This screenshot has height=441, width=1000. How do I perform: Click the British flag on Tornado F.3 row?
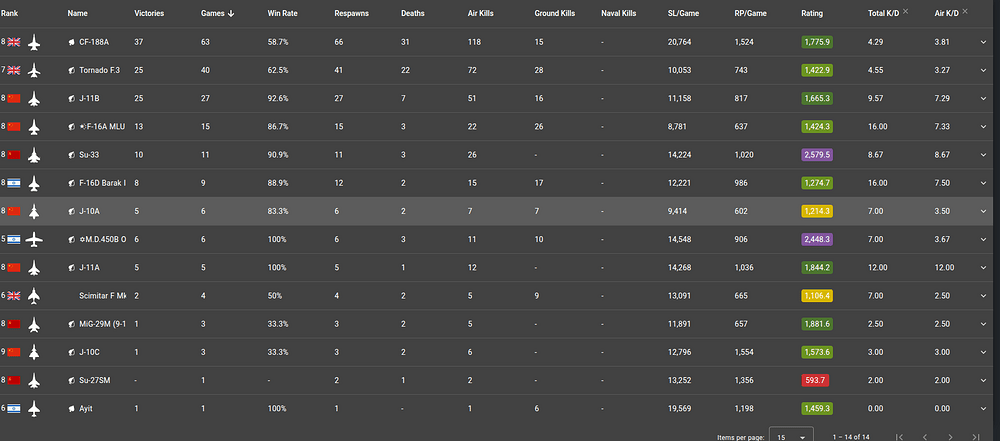pyautogui.click(x=13, y=70)
